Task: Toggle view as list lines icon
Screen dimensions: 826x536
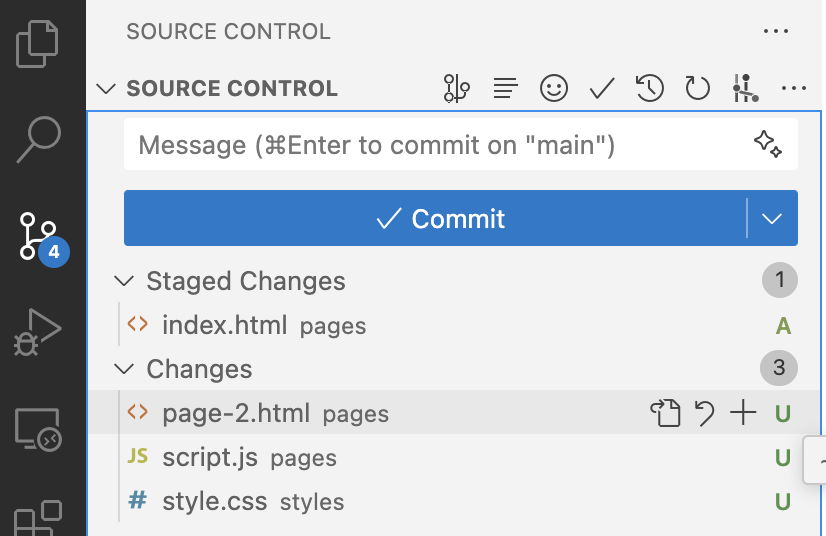Action: pos(505,88)
